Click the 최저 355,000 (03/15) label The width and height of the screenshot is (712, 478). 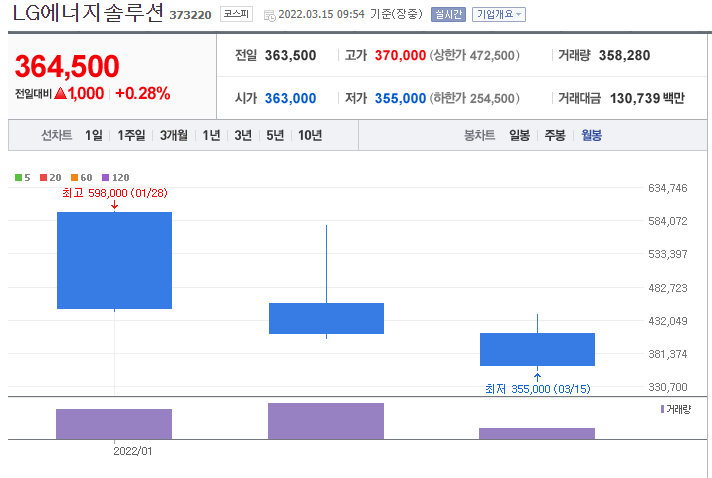click(x=538, y=389)
